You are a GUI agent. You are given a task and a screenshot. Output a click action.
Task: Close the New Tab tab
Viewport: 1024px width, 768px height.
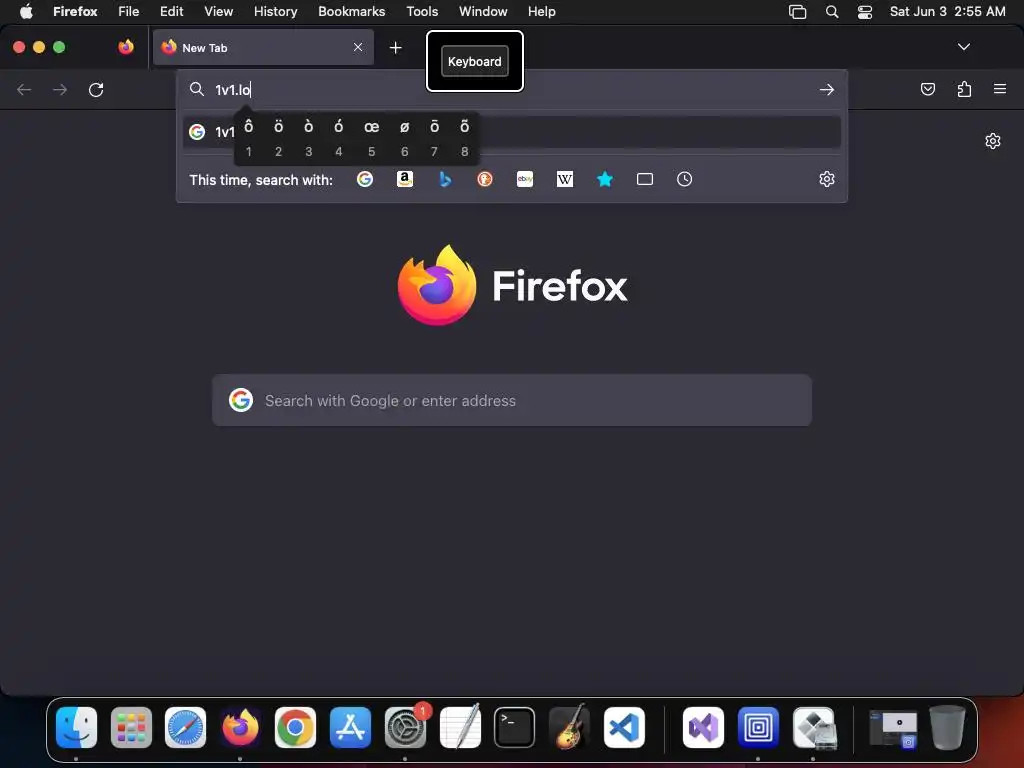click(x=358, y=47)
